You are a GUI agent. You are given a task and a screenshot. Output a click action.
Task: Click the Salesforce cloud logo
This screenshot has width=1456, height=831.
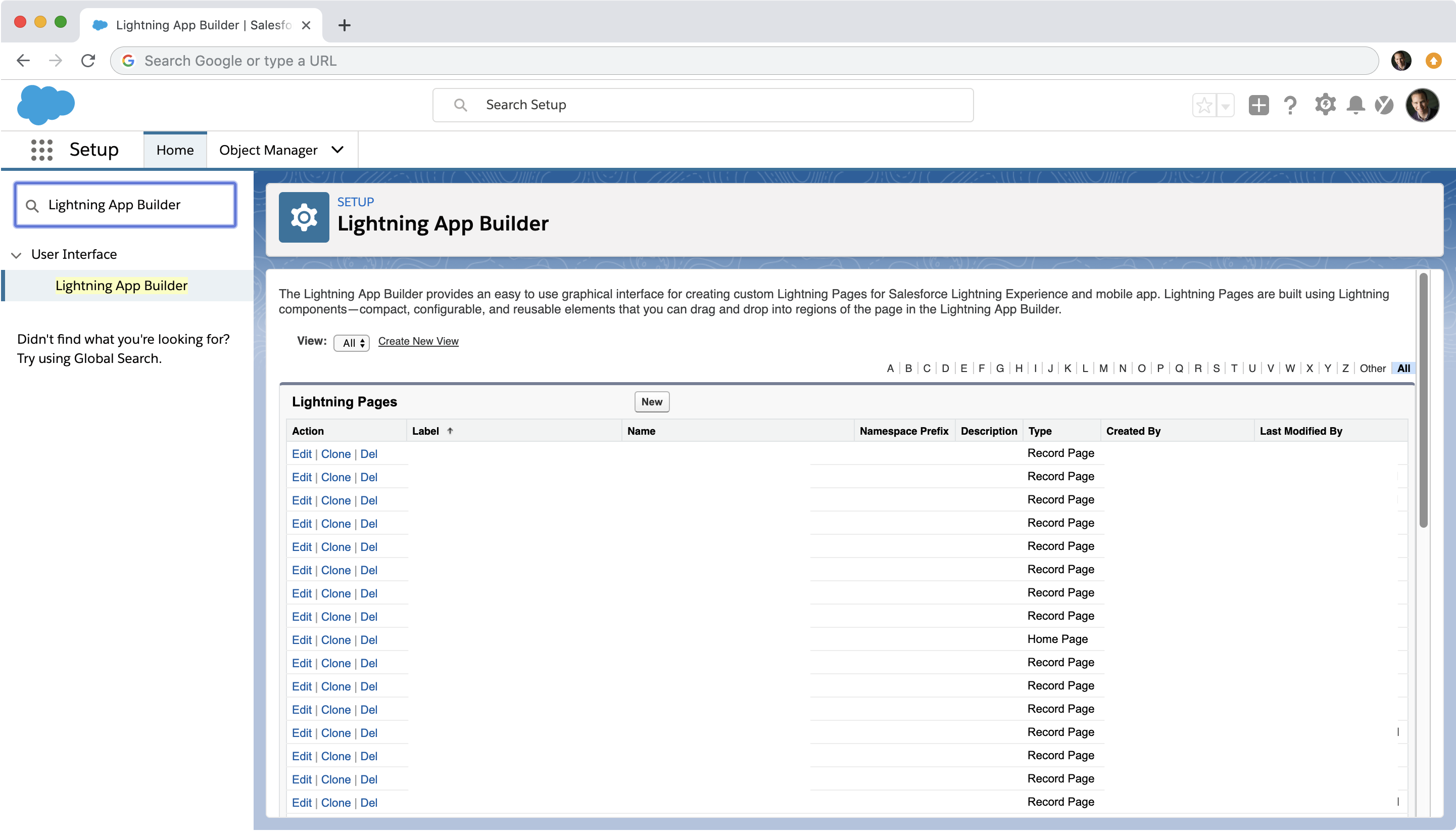(45, 105)
